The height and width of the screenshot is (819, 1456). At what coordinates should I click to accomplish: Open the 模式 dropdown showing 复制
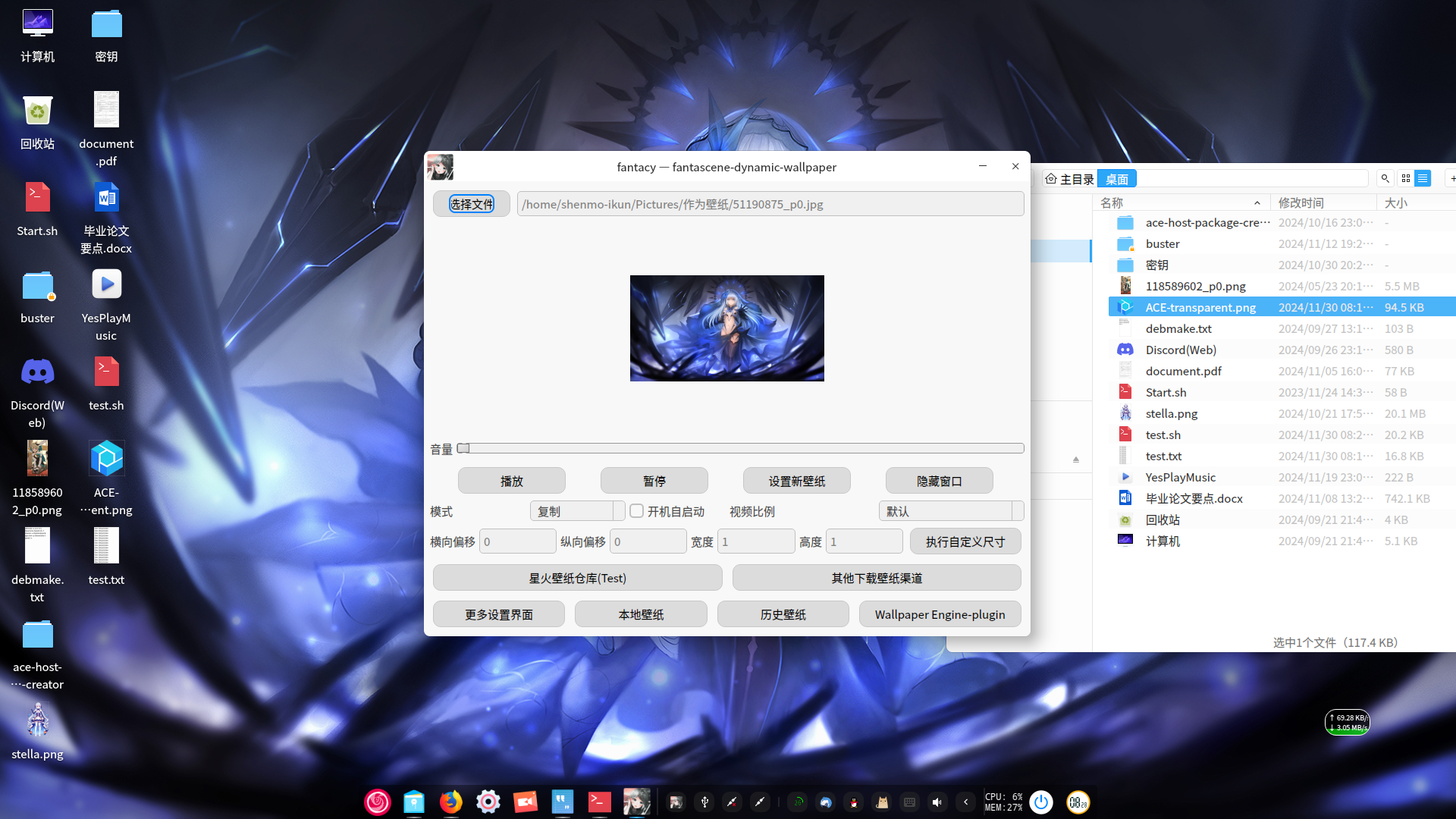coord(577,511)
